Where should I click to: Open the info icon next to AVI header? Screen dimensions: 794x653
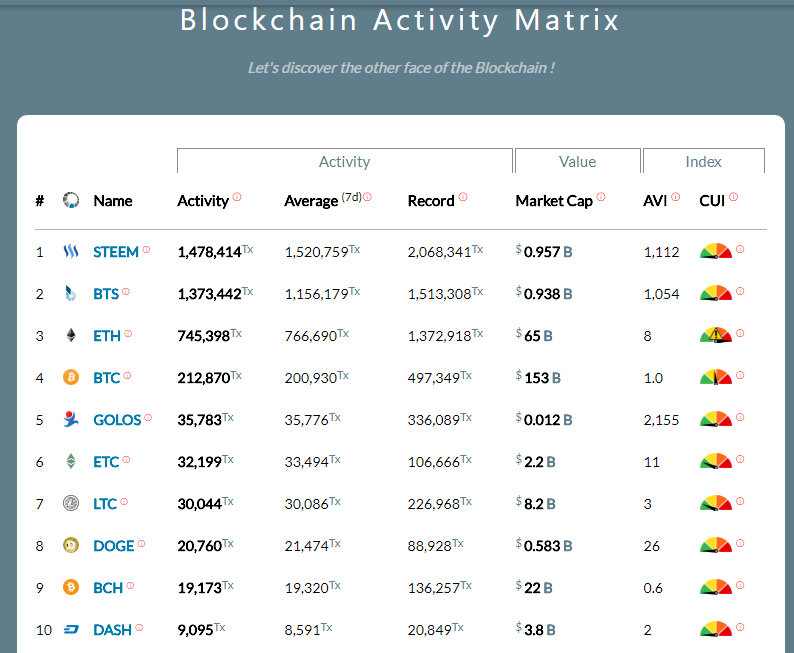pos(676,196)
